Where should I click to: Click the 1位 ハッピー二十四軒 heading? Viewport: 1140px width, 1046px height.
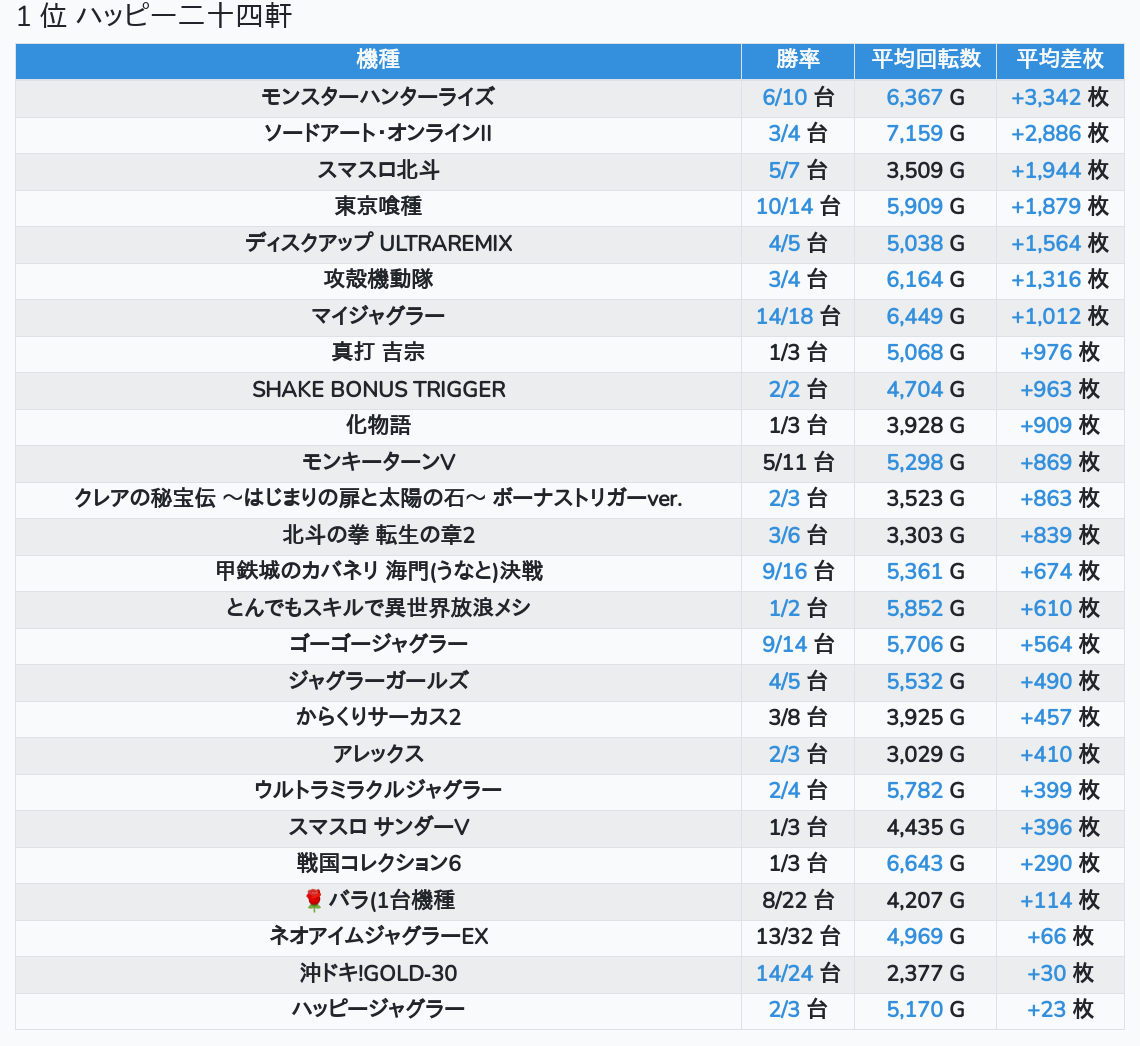[153, 16]
